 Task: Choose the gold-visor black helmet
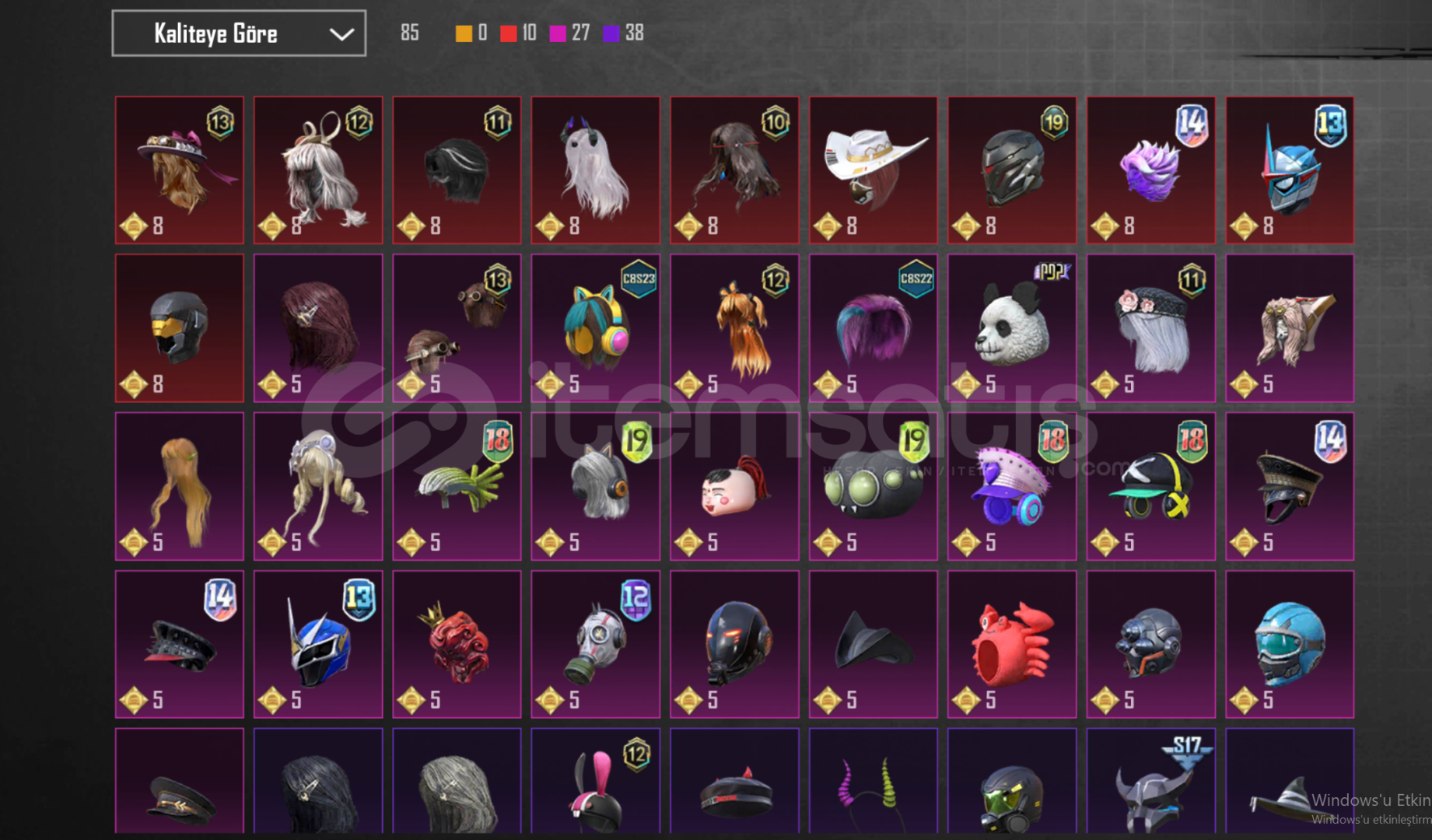(179, 328)
